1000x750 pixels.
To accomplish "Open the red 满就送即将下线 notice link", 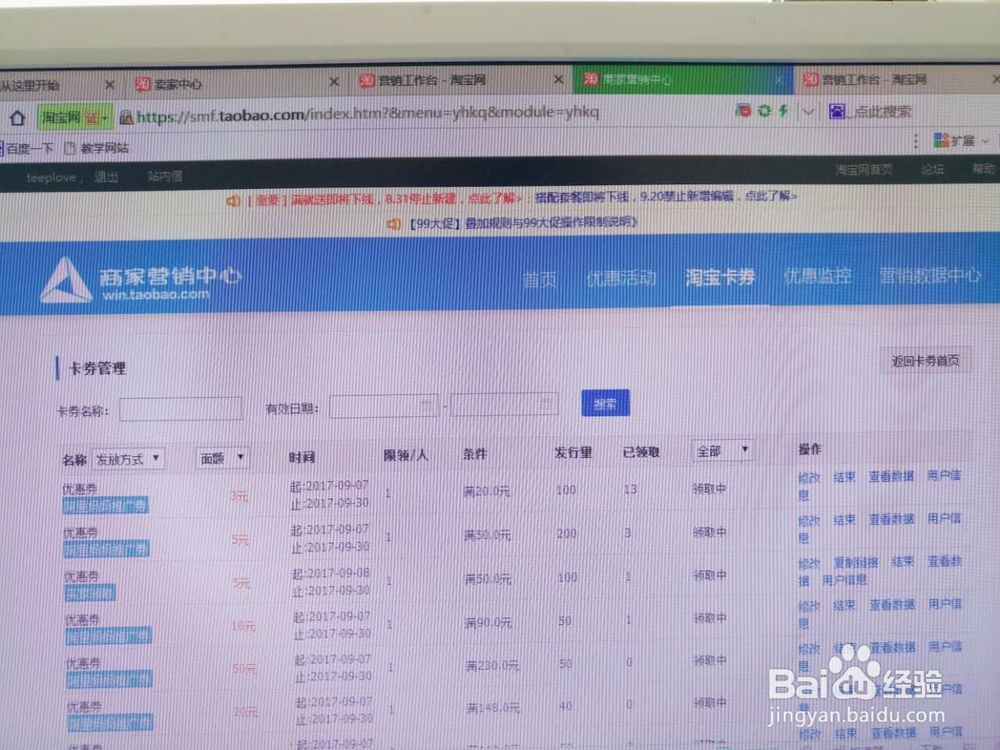I will tap(385, 199).
